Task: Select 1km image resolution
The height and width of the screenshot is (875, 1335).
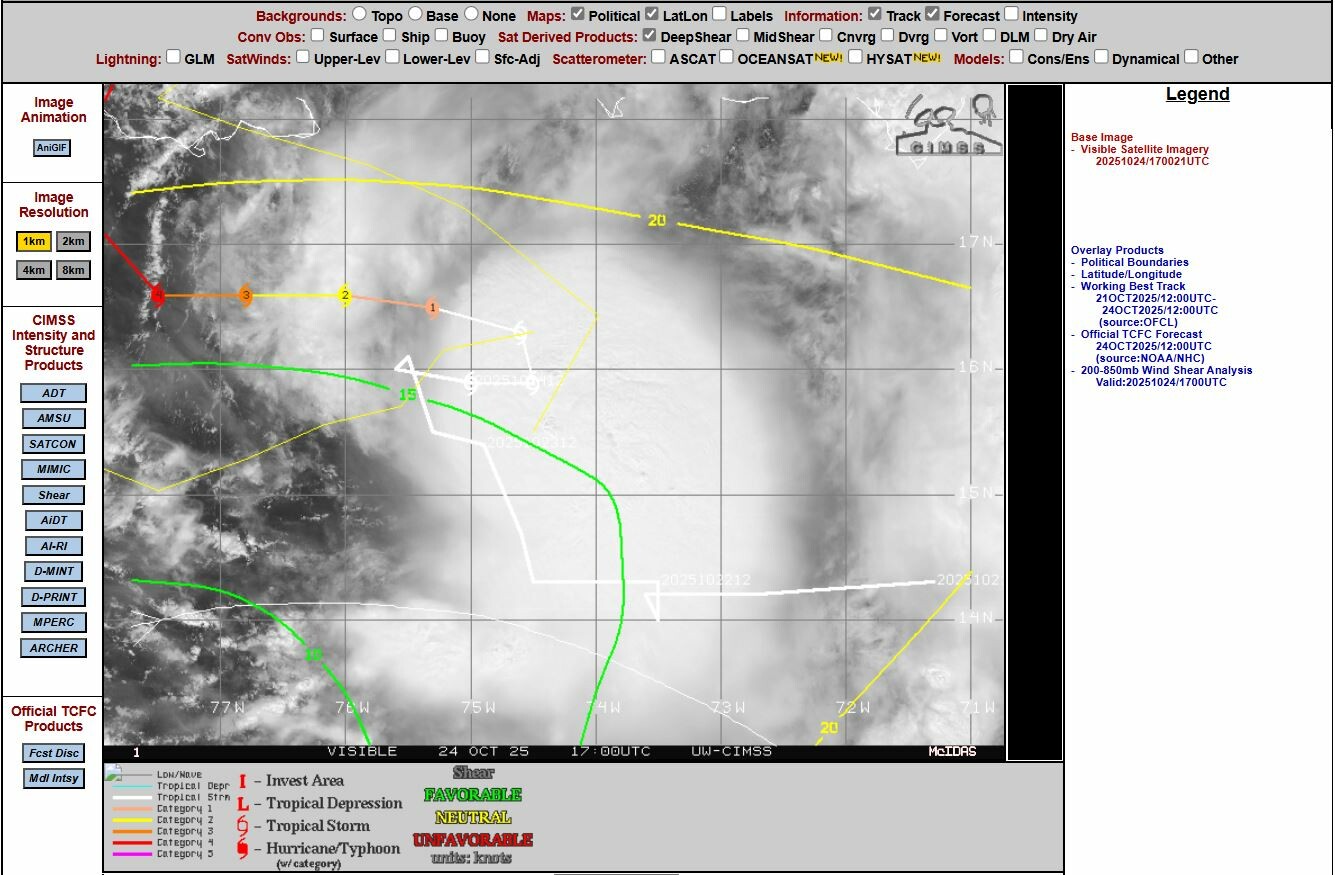Action: [x=34, y=241]
